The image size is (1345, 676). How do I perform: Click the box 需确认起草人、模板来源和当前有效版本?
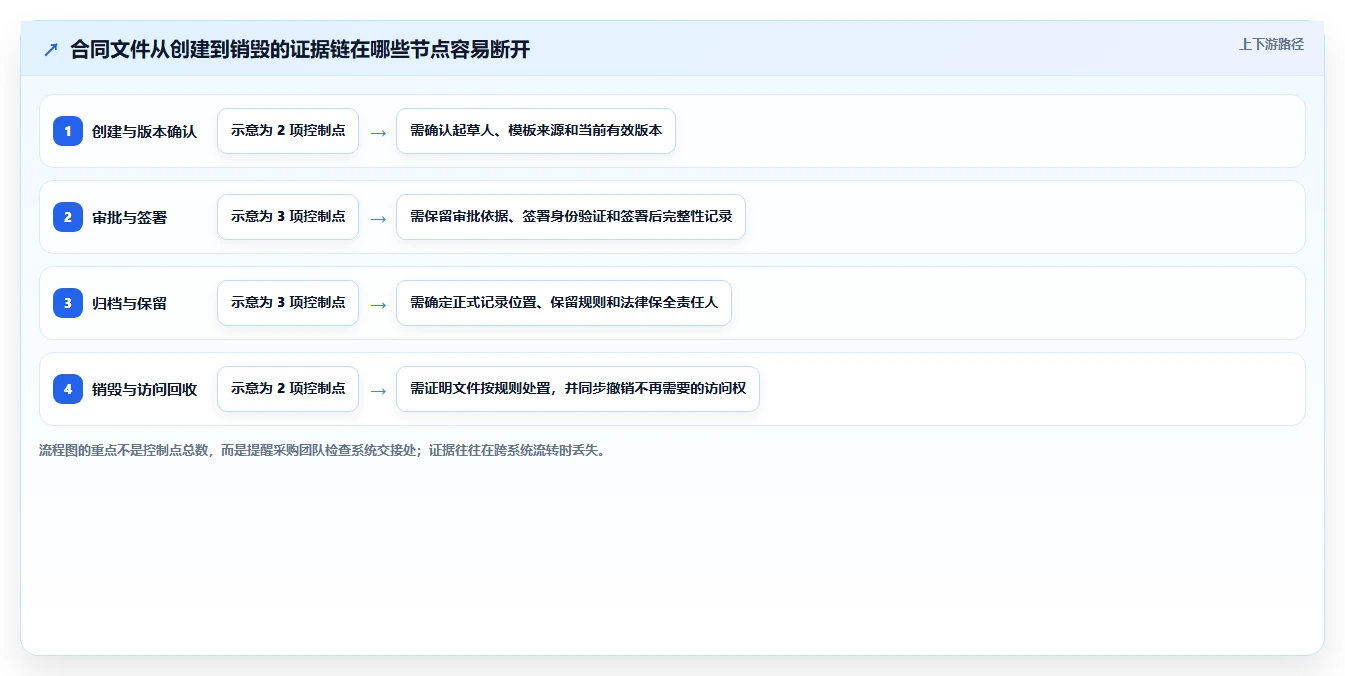coord(536,131)
